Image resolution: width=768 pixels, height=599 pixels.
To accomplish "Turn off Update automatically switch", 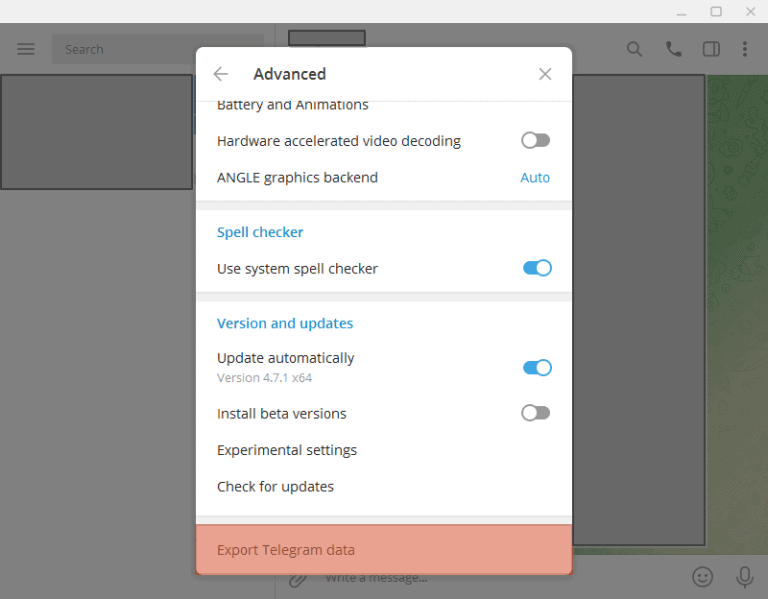I will (x=537, y=367).
